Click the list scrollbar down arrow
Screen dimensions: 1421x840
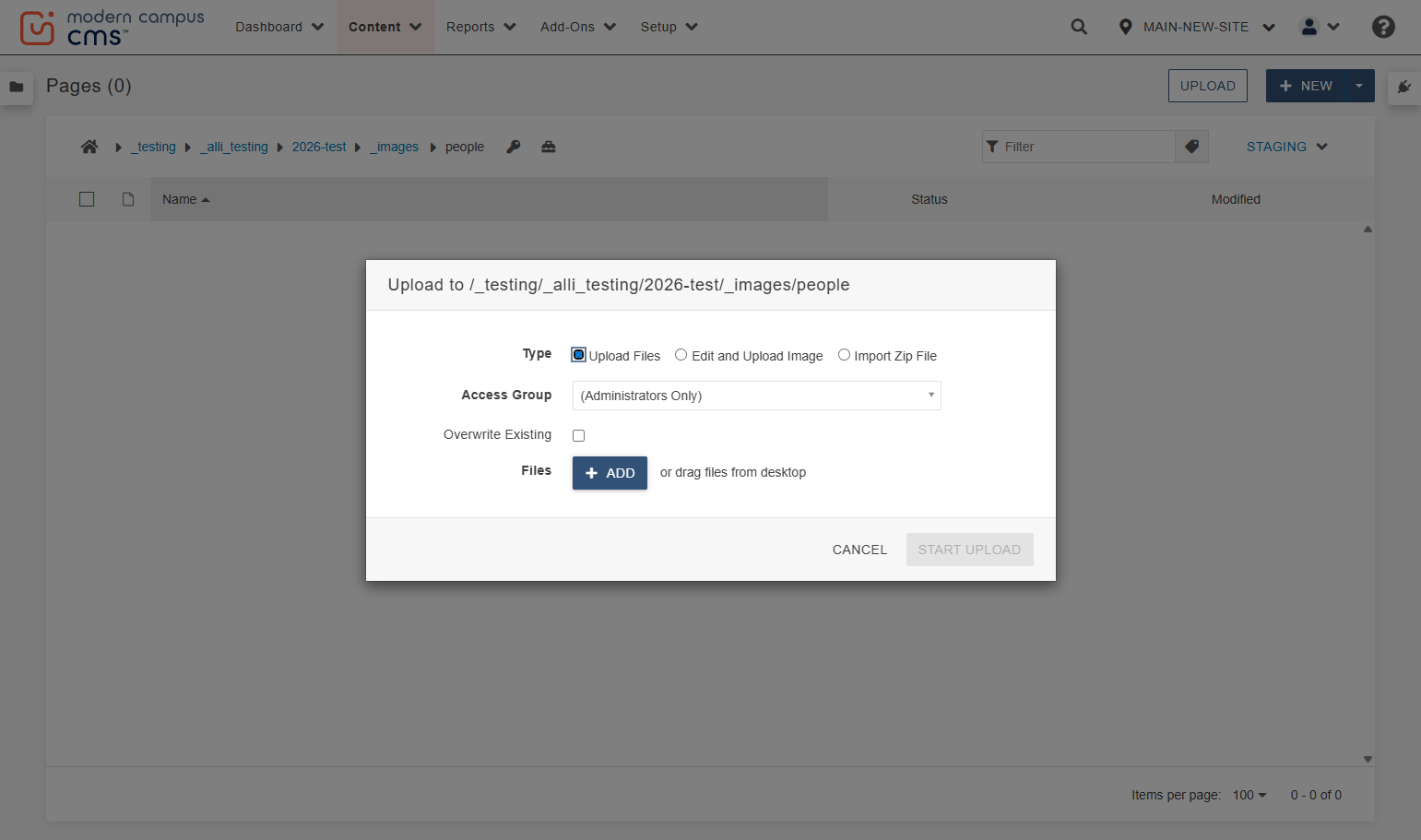[1368, 760]
